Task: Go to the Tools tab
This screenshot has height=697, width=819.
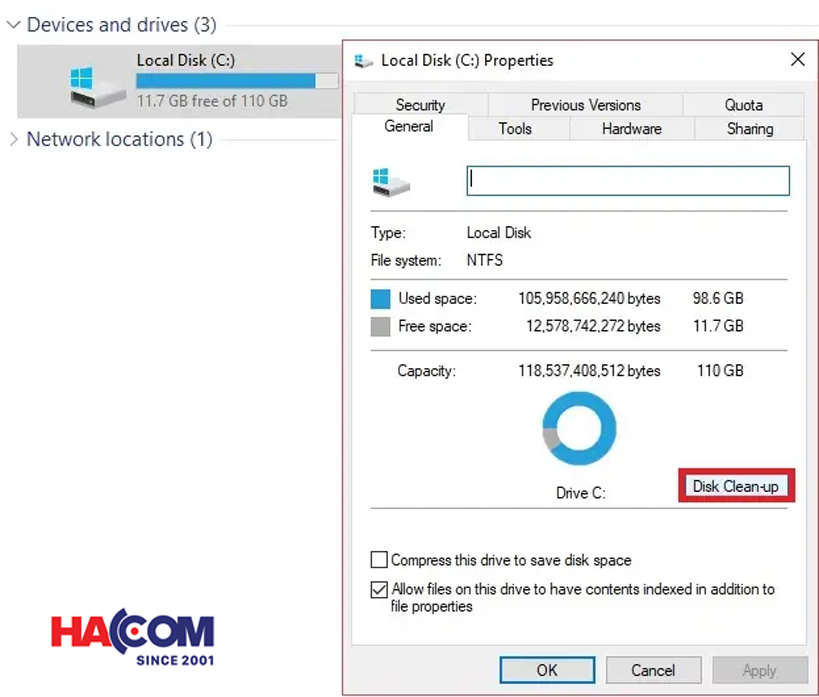Action: (515, 129)
